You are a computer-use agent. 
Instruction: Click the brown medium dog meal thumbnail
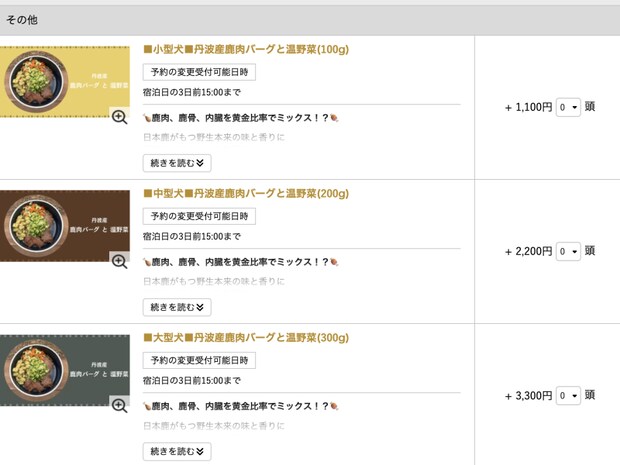[60, 226]
